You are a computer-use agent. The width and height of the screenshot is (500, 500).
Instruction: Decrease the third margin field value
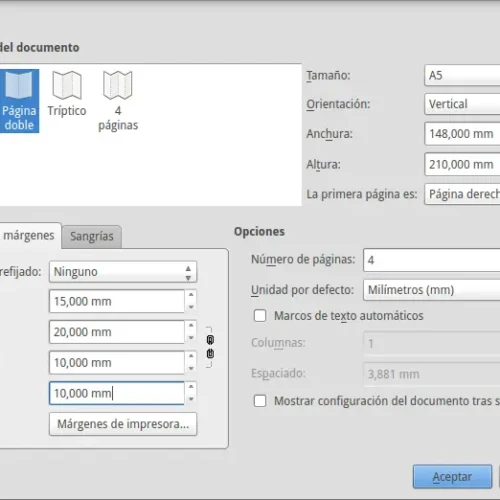[x=191, y=369]
